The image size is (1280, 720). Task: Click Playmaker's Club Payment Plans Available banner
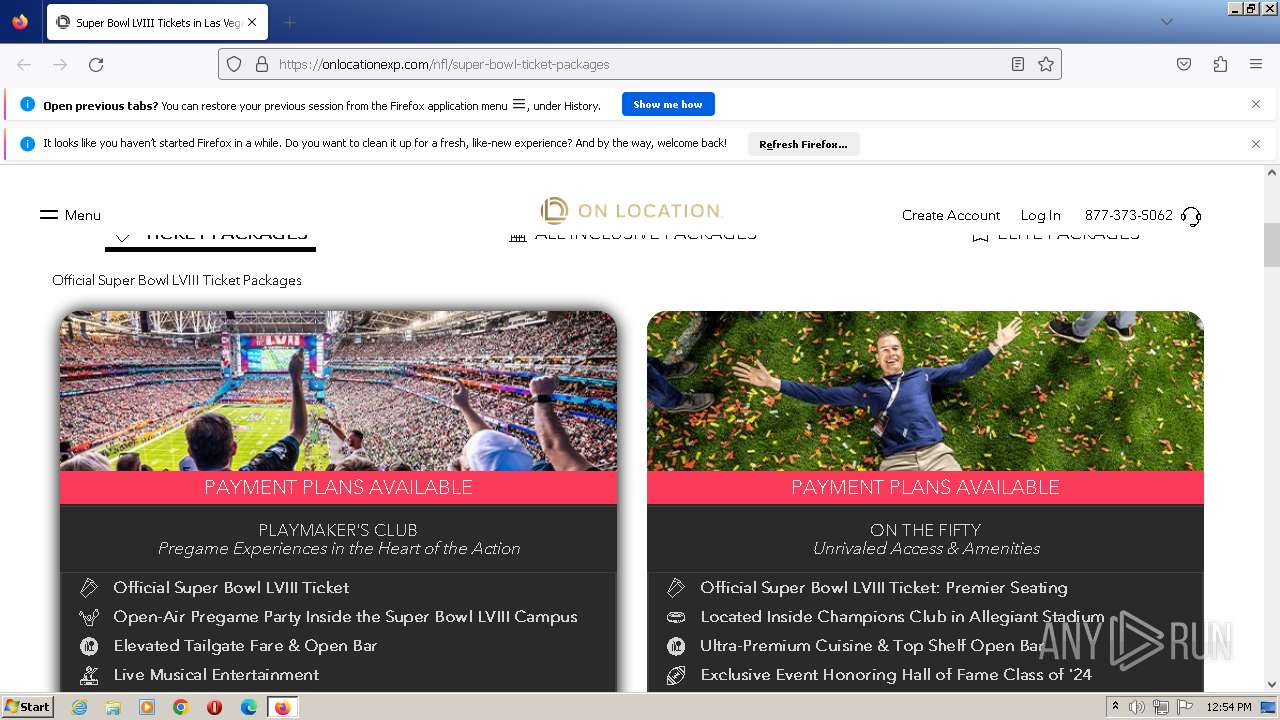click(338, 487)
